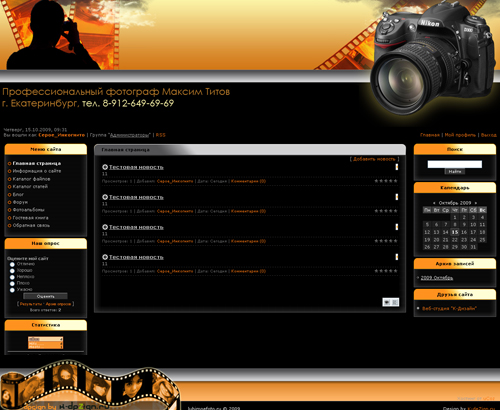
Task: Expand the last Тестовая новость plus icon
Action: point(105,257)
